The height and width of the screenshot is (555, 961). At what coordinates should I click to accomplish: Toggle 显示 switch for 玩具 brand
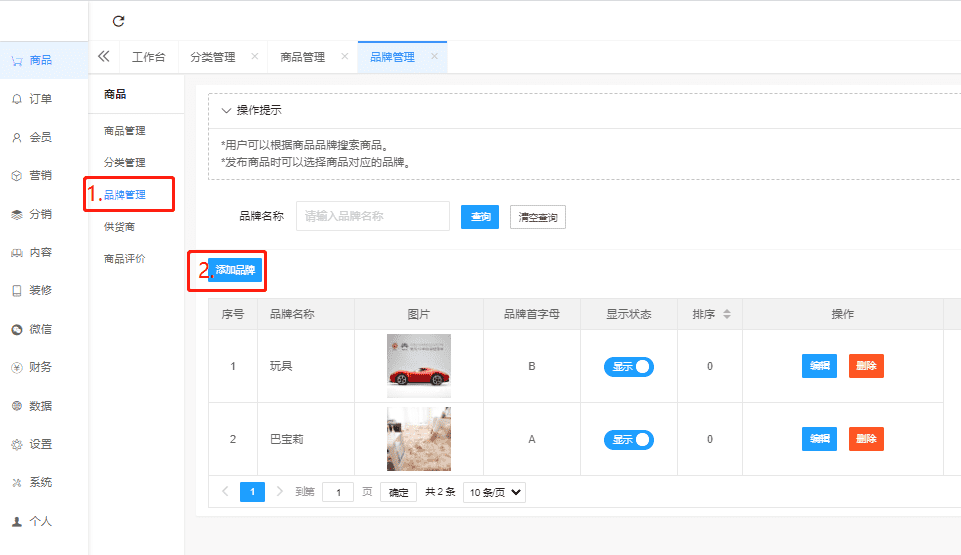(x=628, y=366)
